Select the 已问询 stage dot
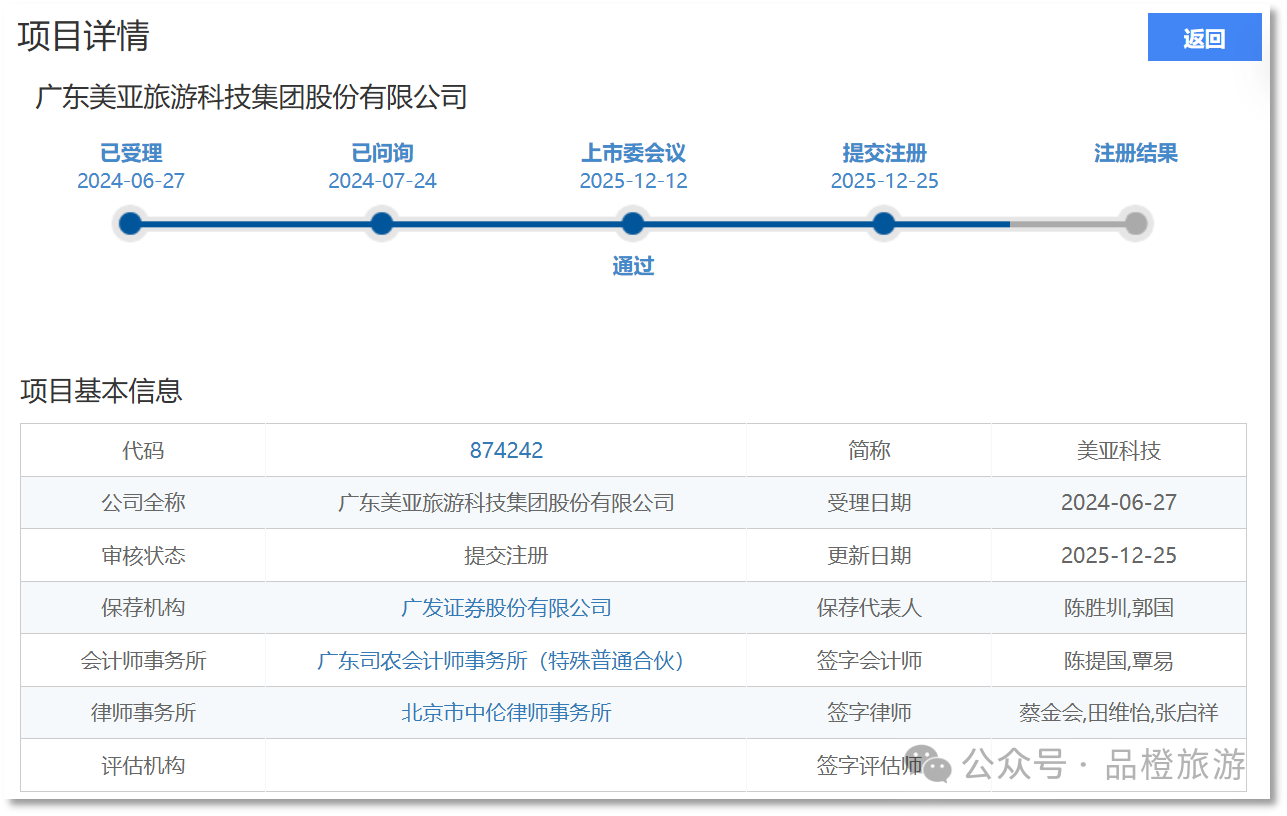This screenshot has height=816, width=1287. coord(381,223)
